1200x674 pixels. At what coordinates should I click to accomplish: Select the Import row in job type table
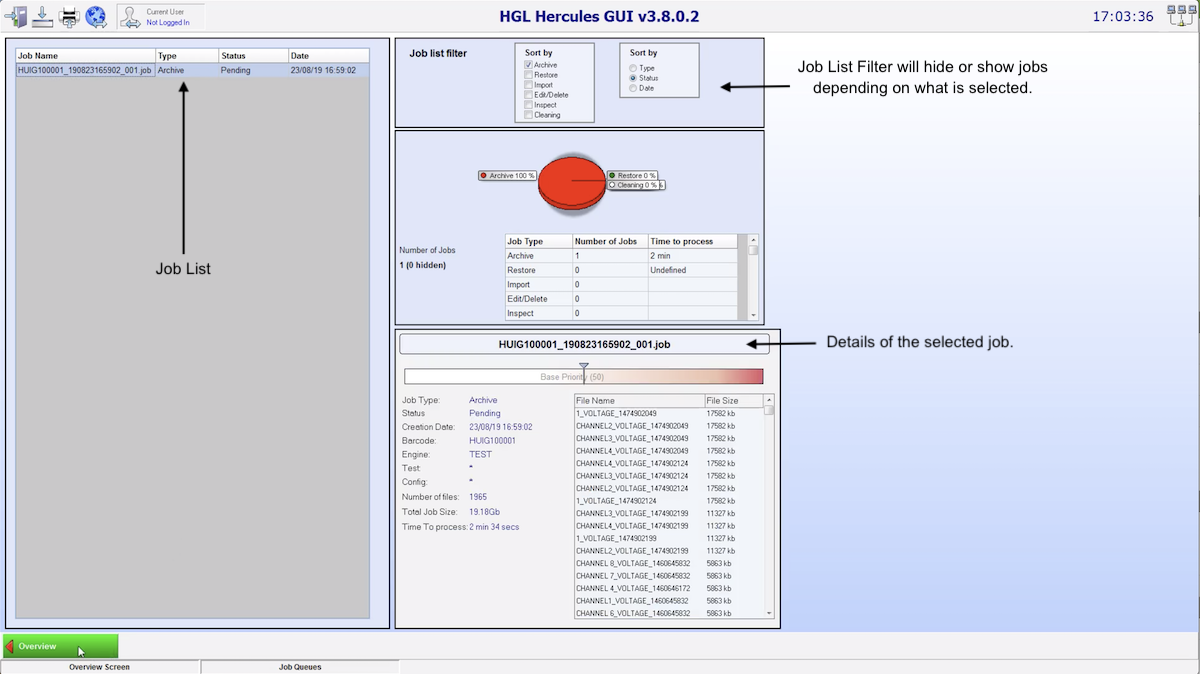tap(621, 285)
